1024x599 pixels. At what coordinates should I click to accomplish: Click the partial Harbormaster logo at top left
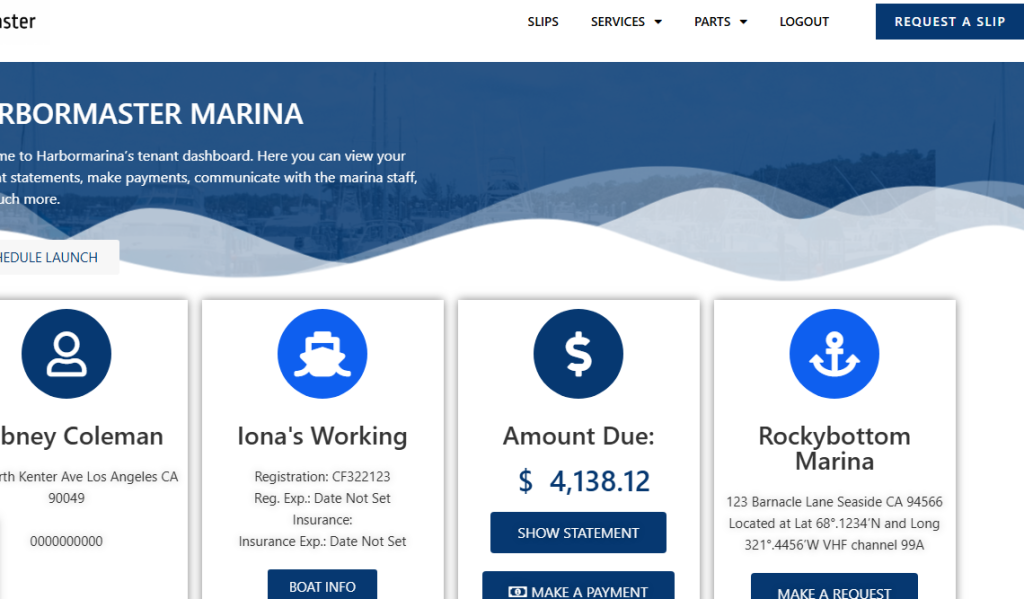coord(17,21)
